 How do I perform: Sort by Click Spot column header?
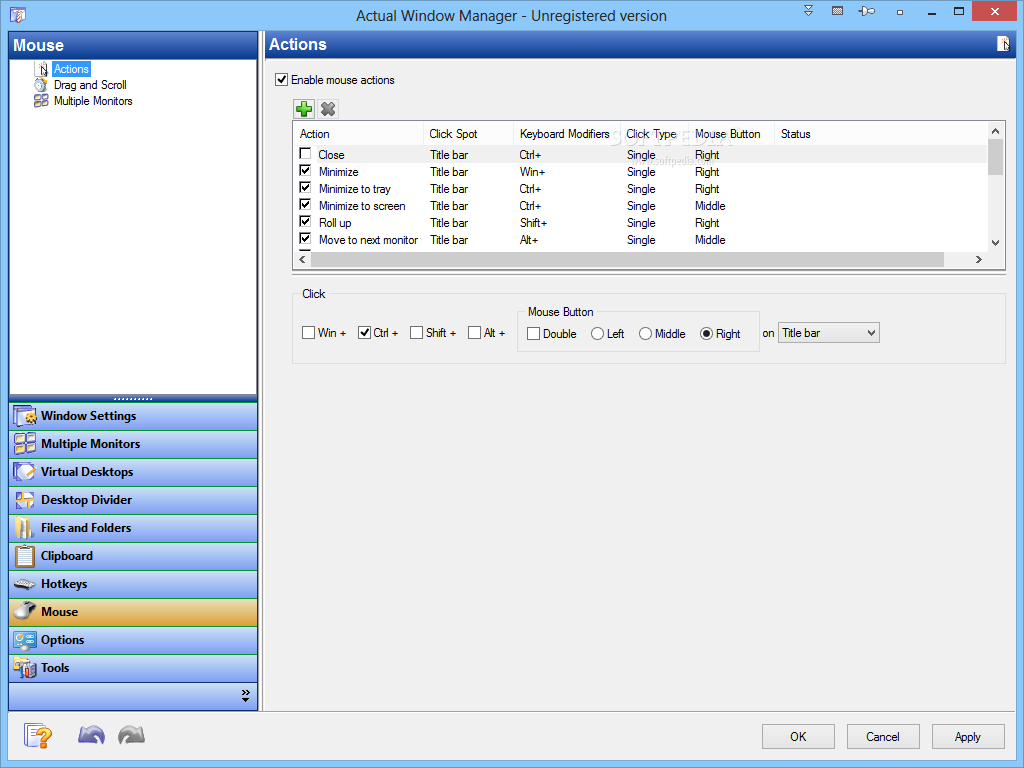click(x=468, y=134)
